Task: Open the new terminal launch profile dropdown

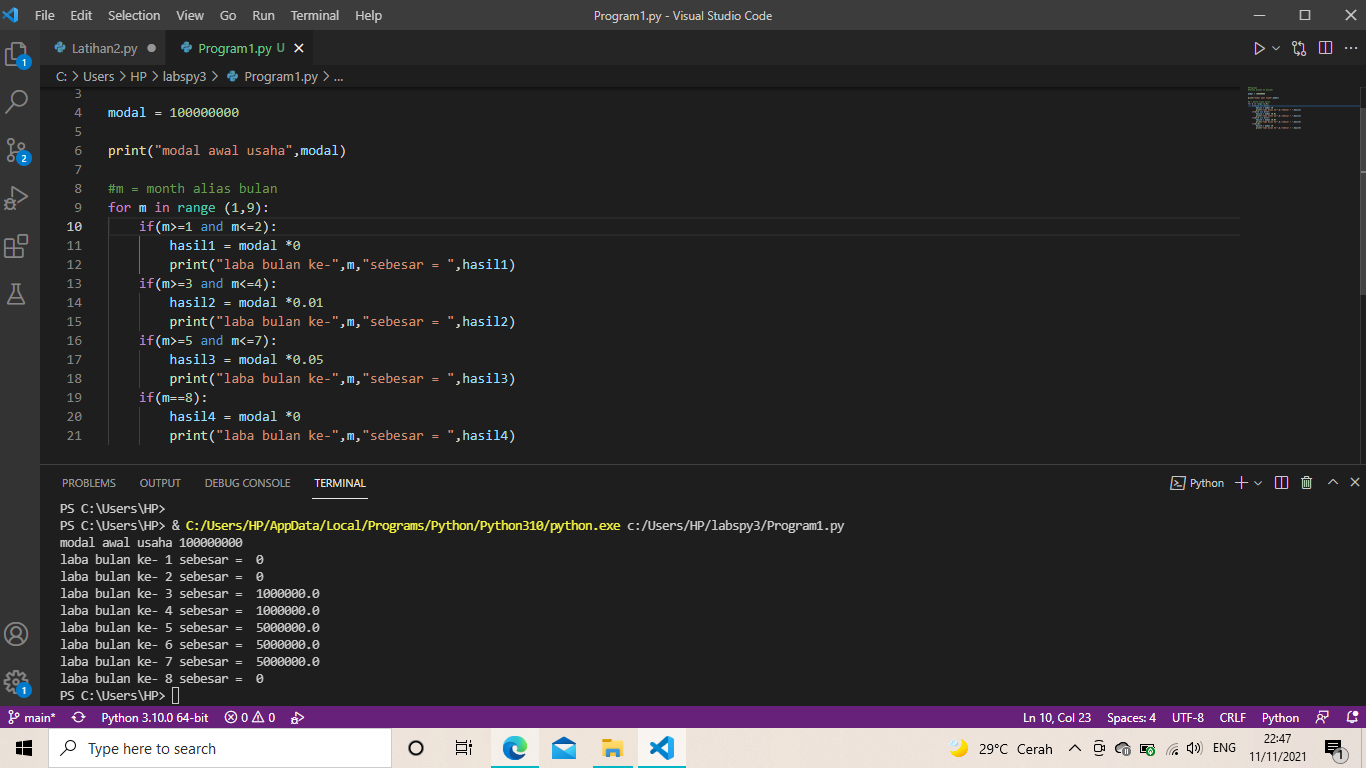Action: click(1258, 483)
